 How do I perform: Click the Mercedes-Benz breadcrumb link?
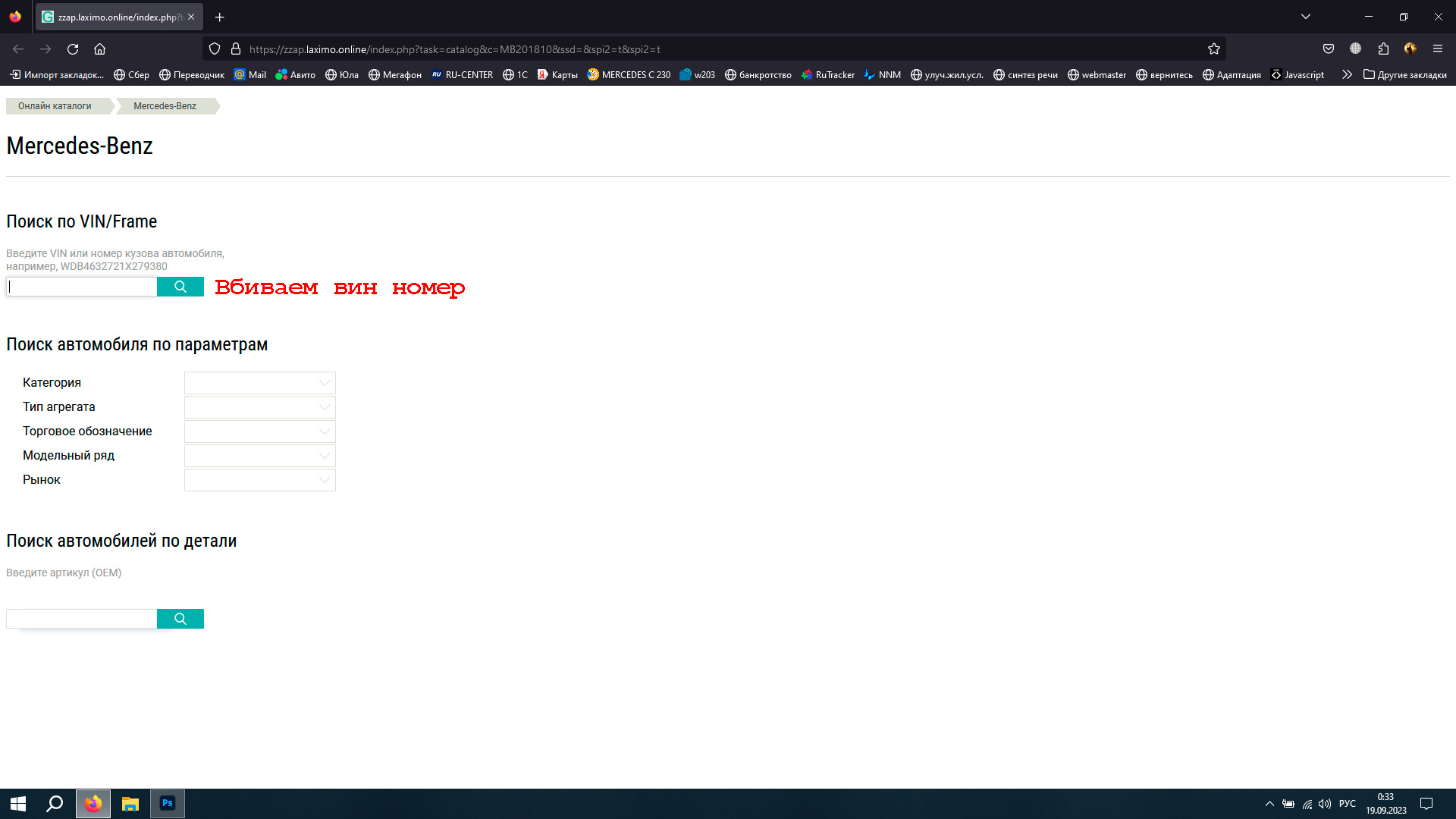165,106
